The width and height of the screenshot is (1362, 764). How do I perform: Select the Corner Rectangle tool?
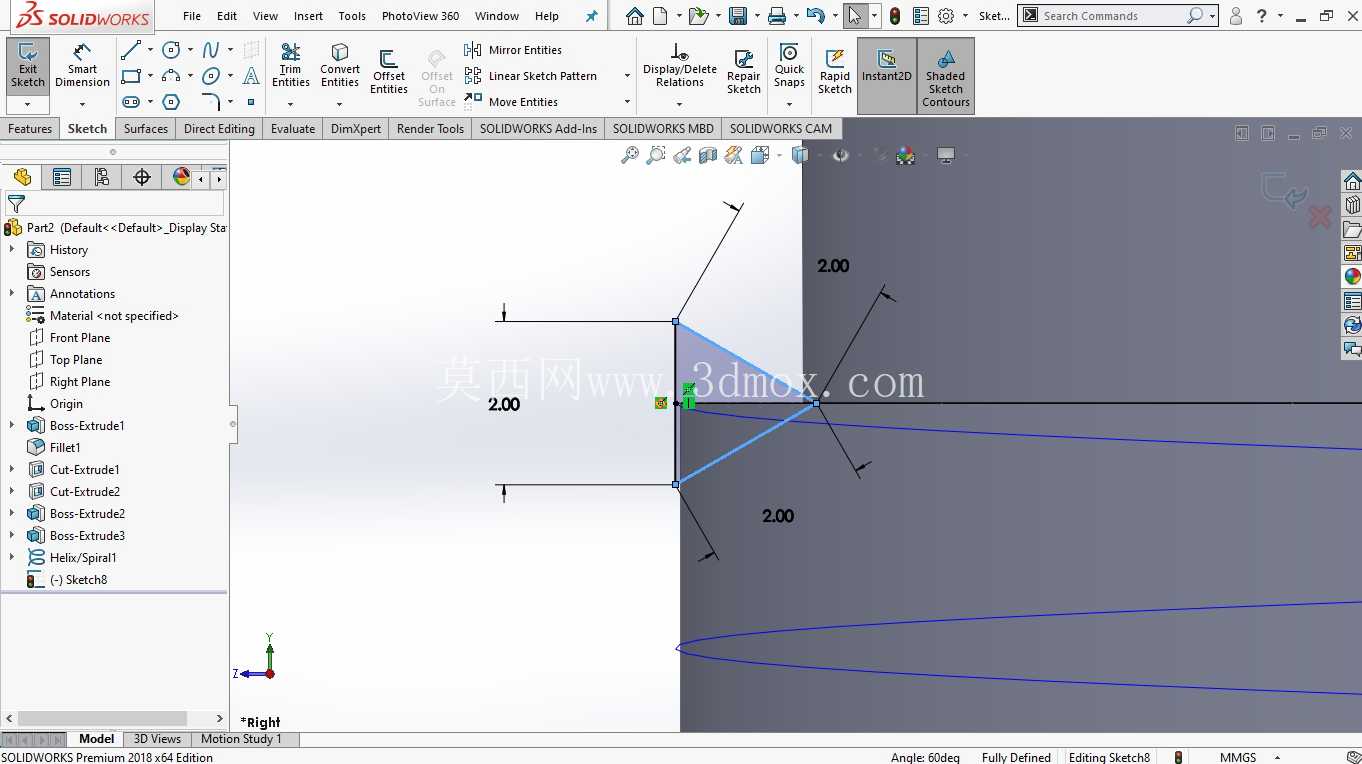coord(130,76)
